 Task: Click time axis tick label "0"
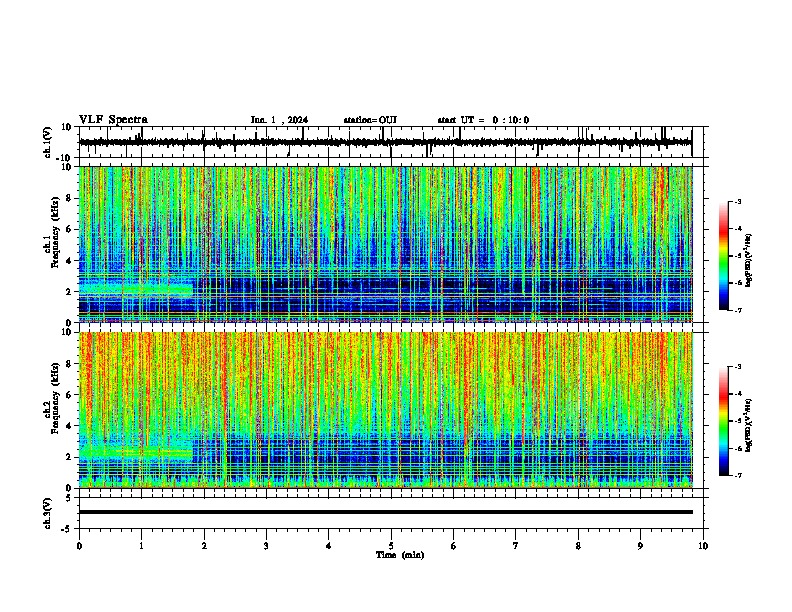(x=79, y=546)
